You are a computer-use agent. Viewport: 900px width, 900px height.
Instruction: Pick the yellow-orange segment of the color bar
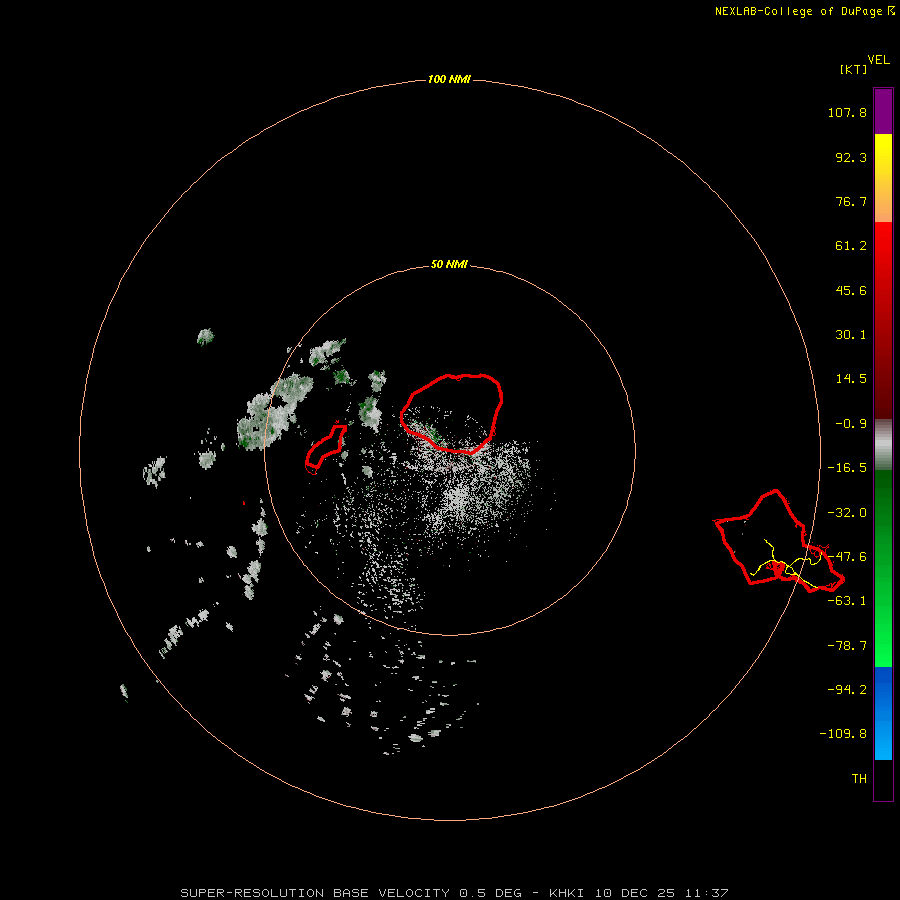click(883, 178)
